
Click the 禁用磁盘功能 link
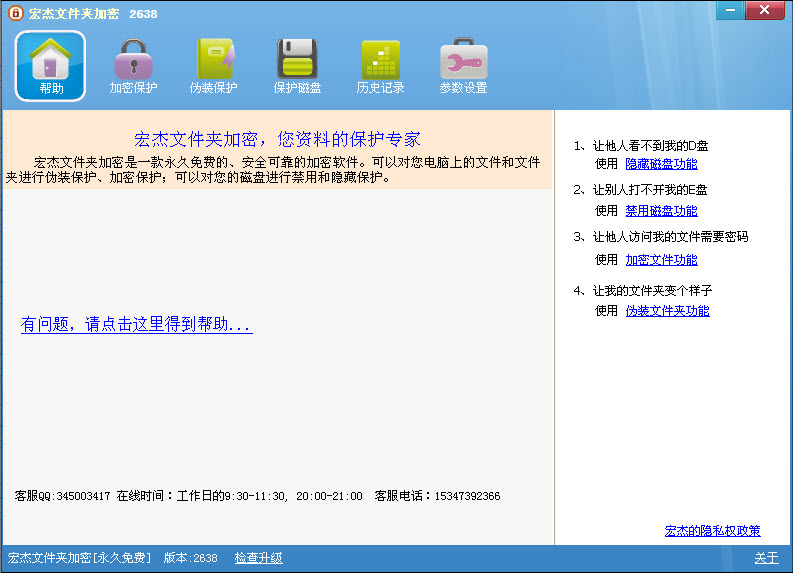pos(661,210)
